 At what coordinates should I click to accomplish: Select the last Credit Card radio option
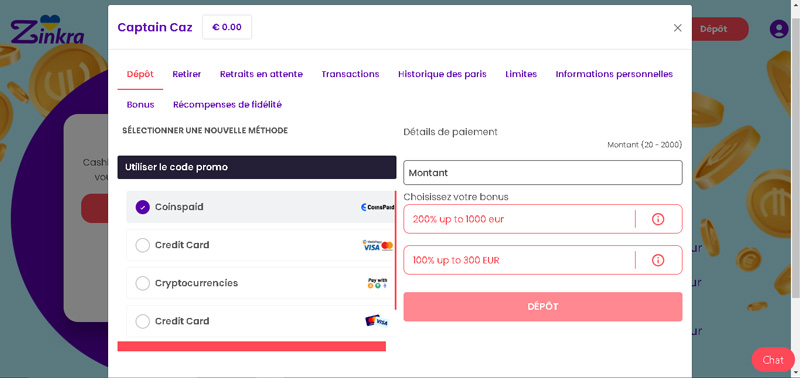142,321
